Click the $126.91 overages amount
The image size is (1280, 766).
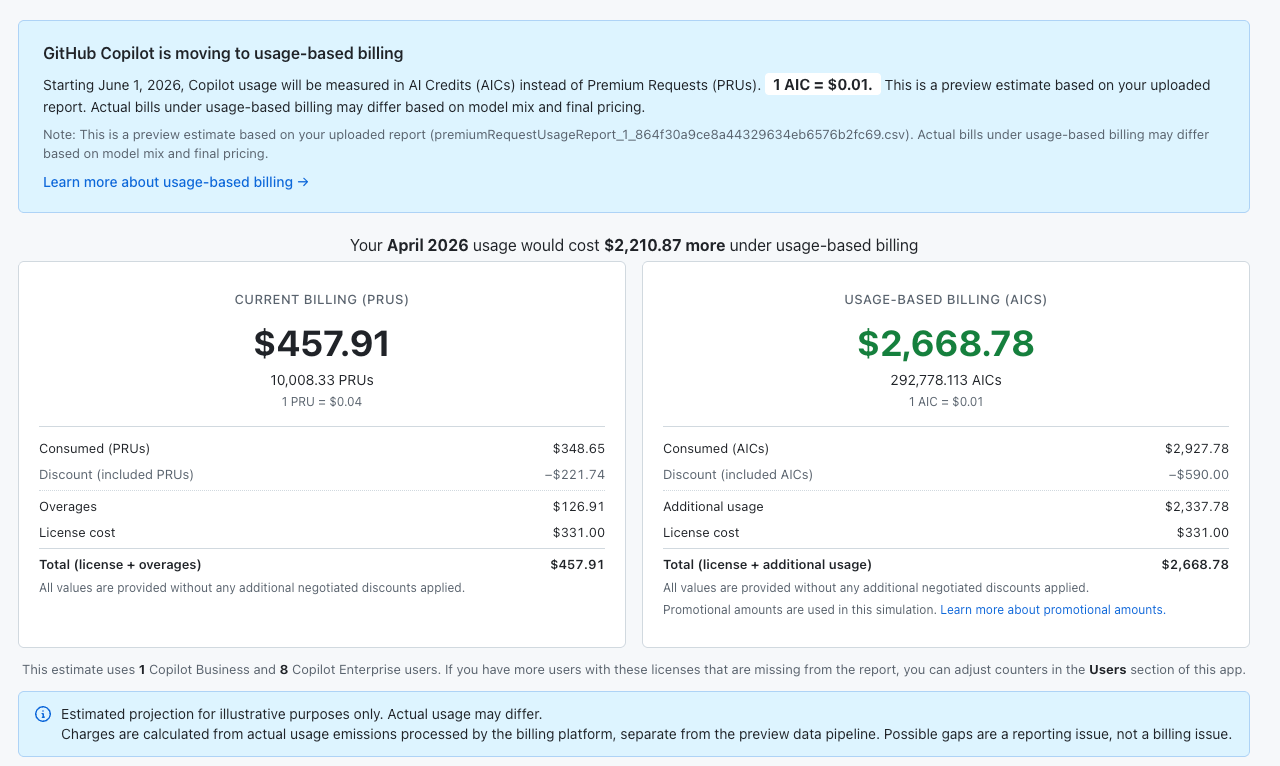point(579,507)
